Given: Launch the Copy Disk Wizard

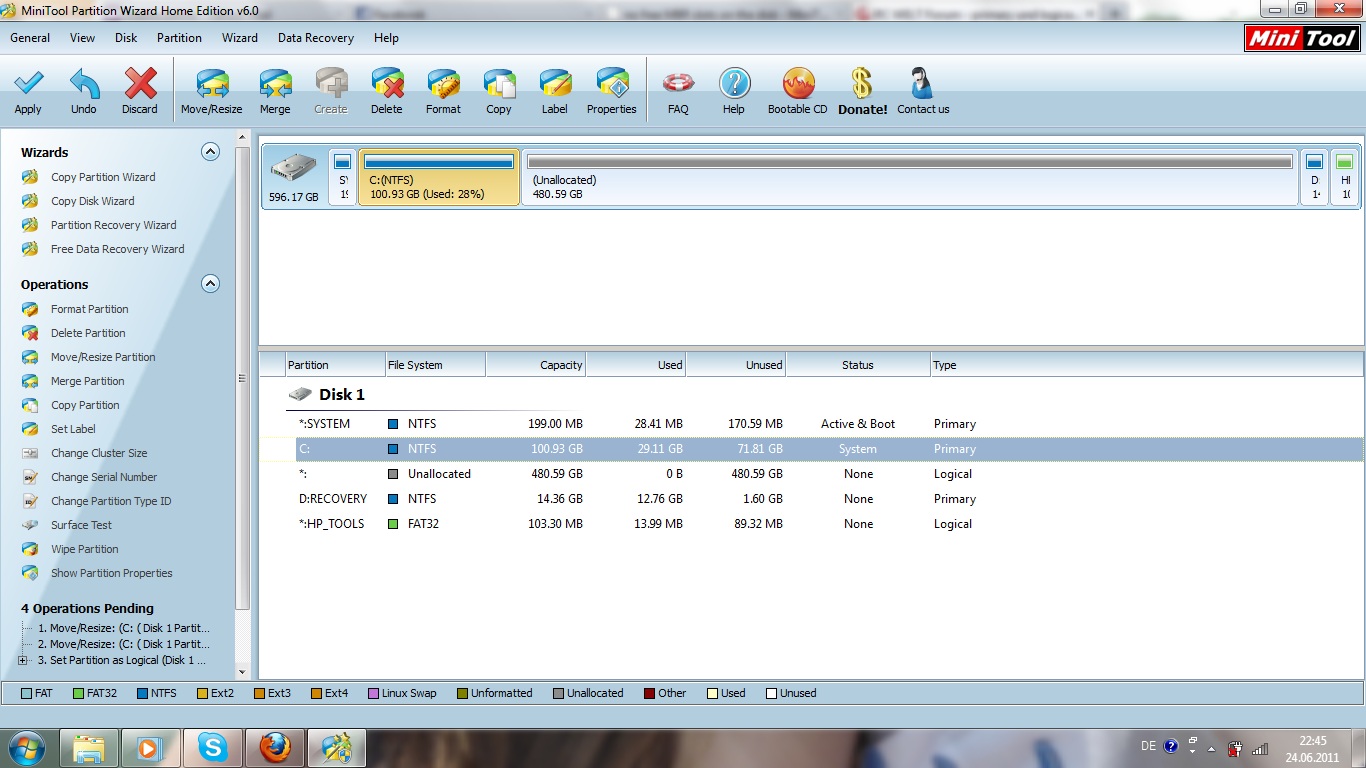Looking at the screenshot, I should pyautogui.click(x=92, y=201).
